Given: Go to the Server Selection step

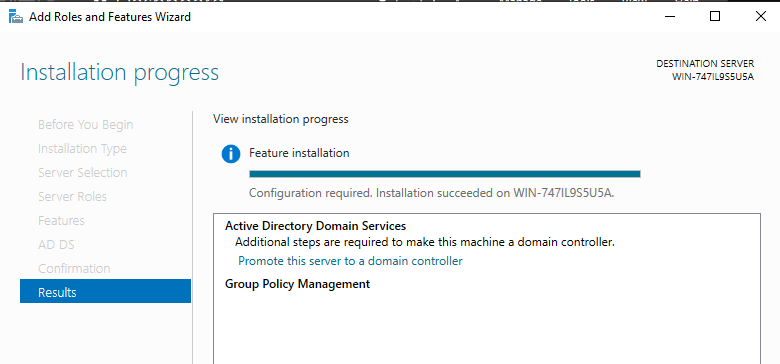Looking at the screenshot, I should point(83,173).
